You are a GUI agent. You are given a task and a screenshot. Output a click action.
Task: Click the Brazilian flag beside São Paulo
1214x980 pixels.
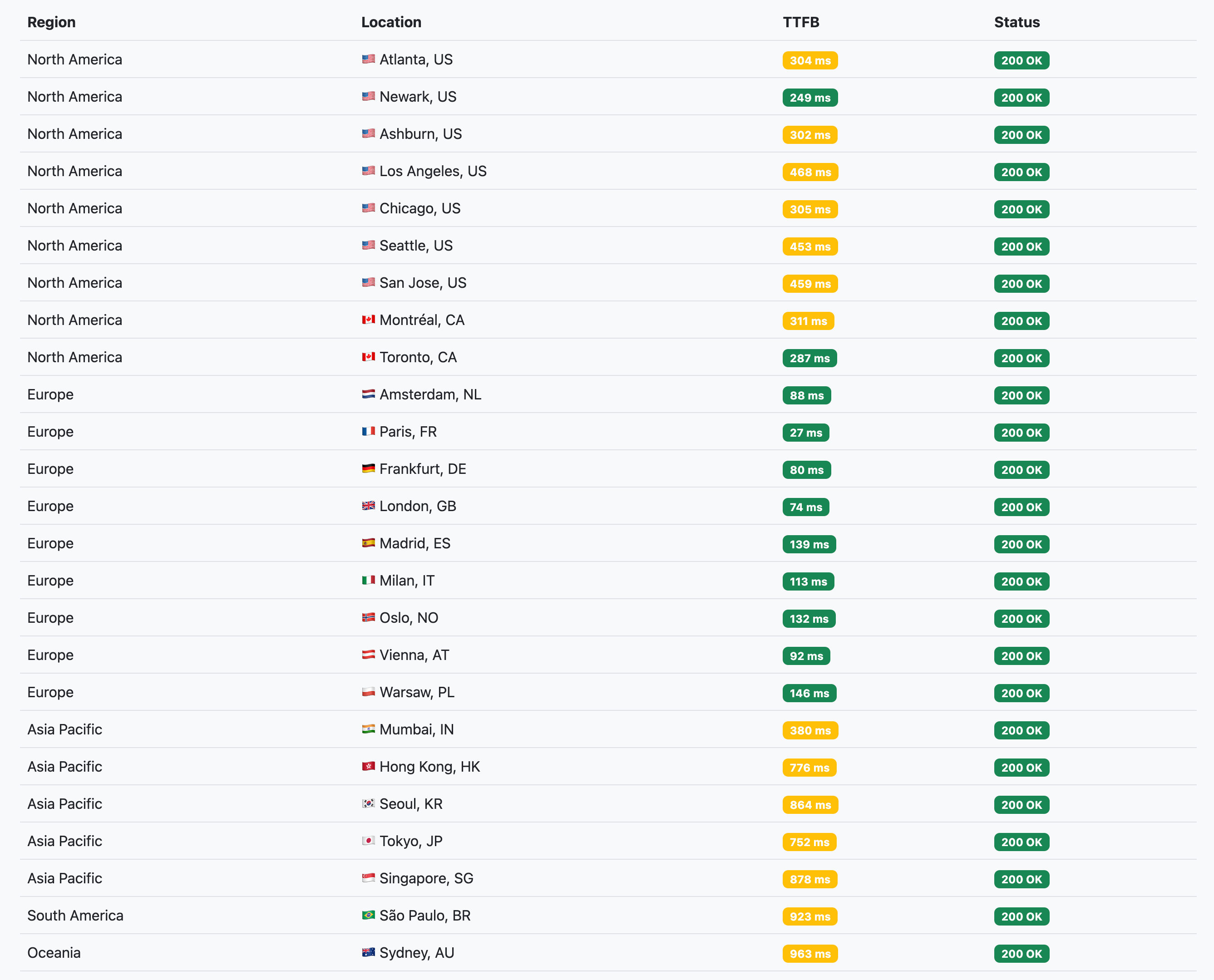point(368,915)
